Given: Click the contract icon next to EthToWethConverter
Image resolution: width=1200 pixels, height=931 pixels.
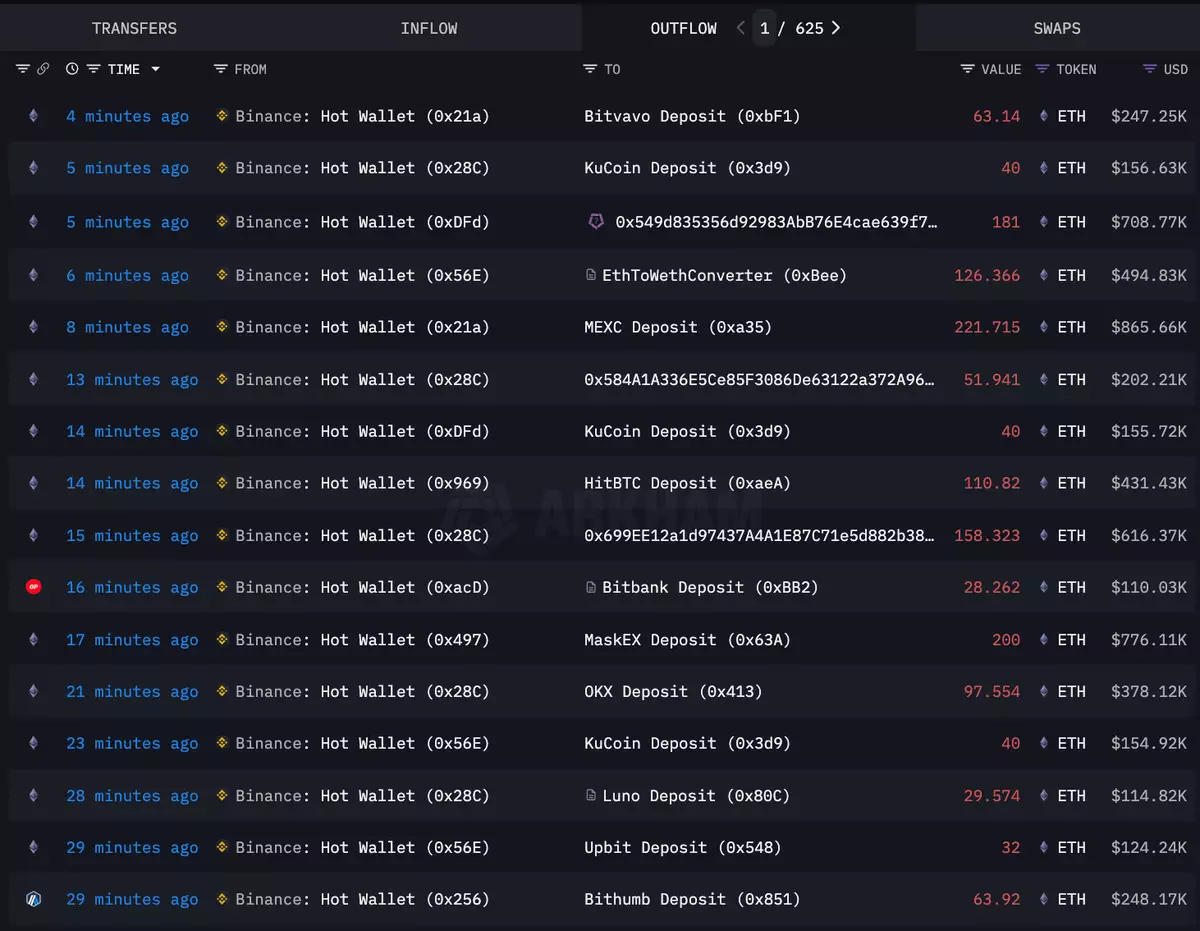Looking at the screenshot, I should click(x=591, y=275).
